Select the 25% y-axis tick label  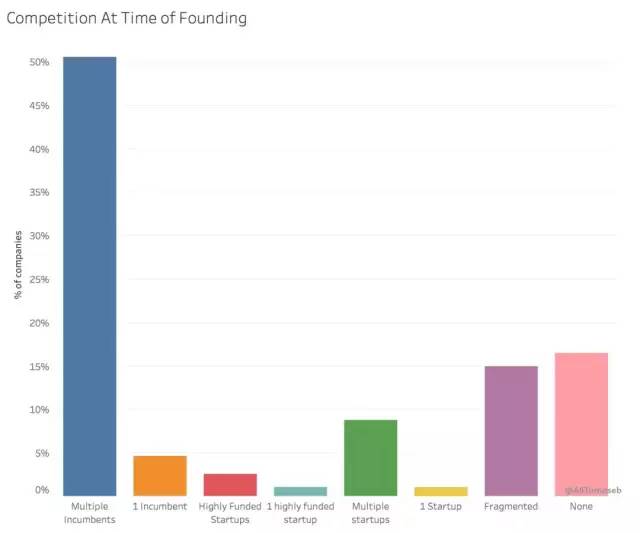[39, 279]
